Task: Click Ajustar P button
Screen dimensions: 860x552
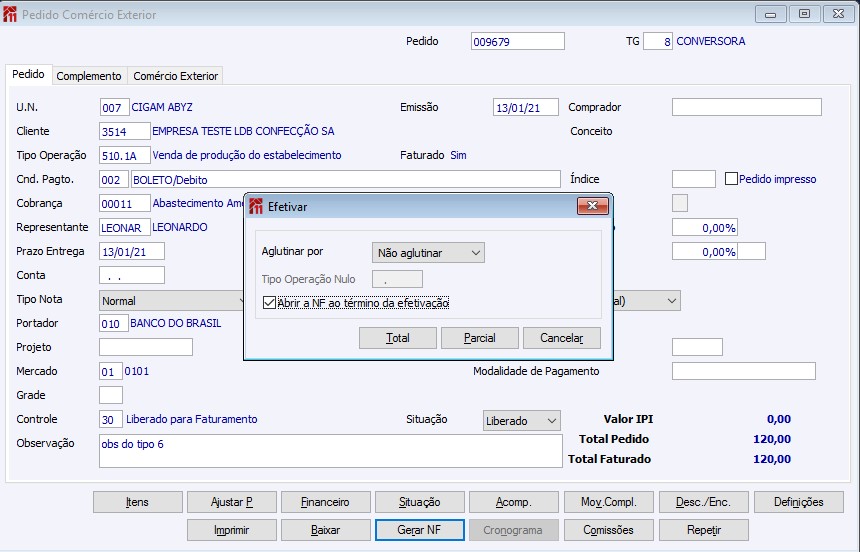Action: (x=231, y=502)
